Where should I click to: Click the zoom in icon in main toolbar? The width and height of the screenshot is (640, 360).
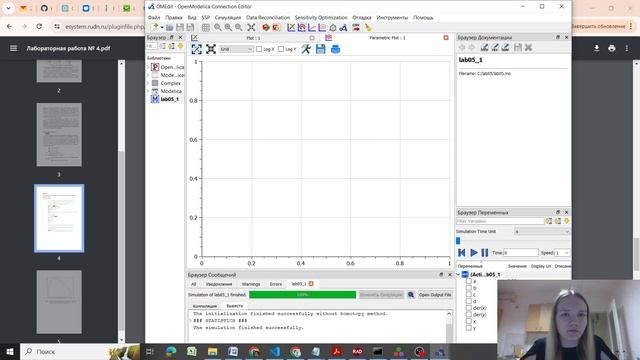[228, 27]
